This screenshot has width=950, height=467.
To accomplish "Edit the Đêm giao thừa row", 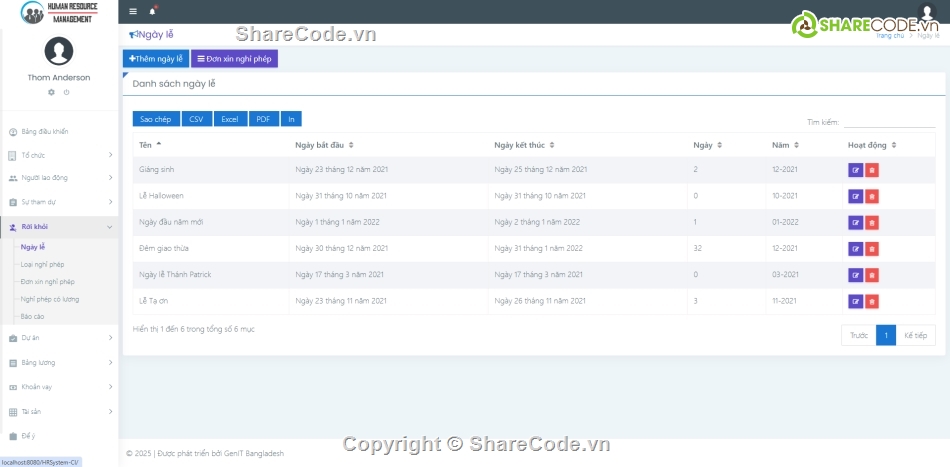I will click(855, 249).
